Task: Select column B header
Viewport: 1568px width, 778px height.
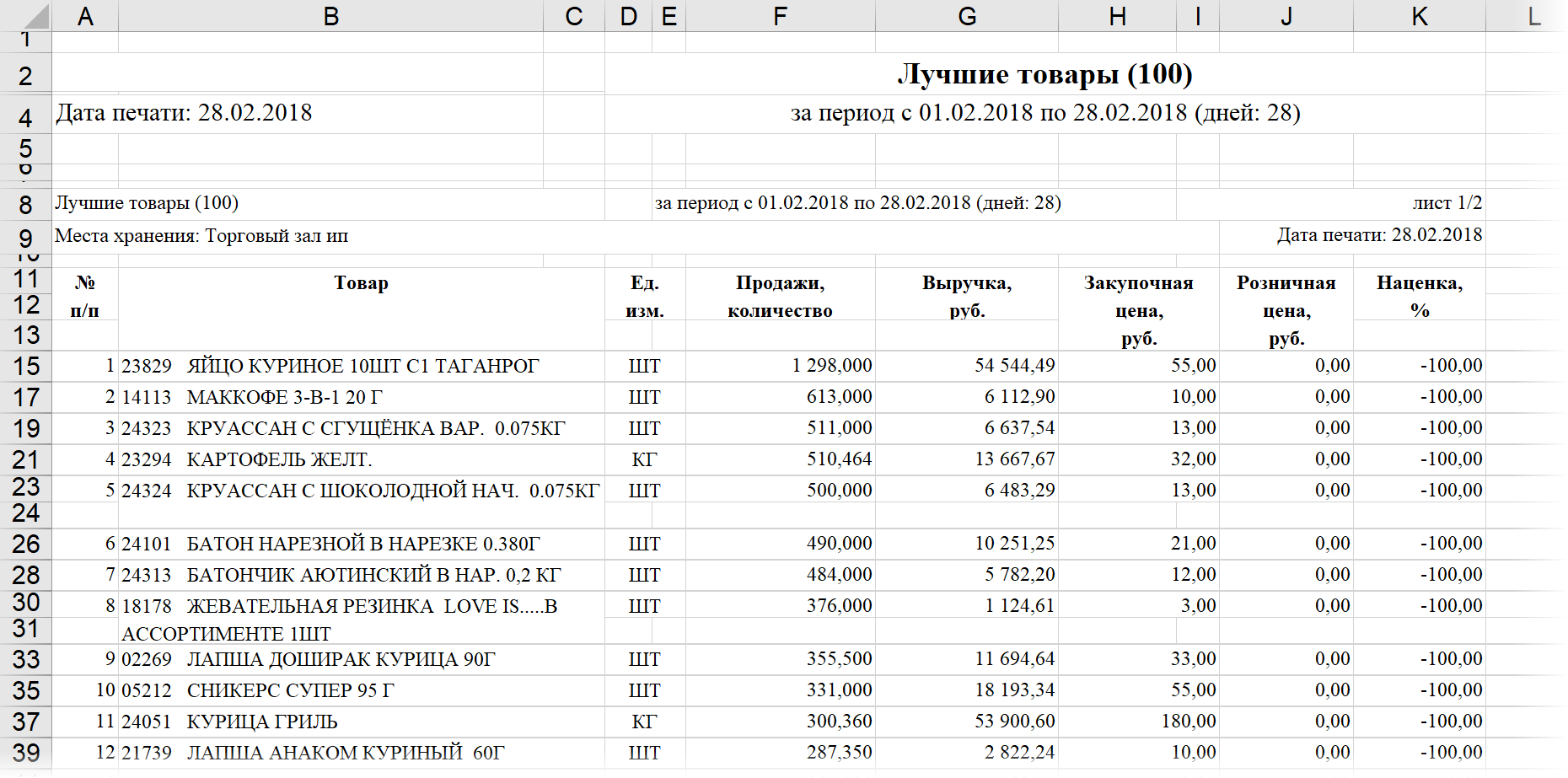Action: click(331, 16)
